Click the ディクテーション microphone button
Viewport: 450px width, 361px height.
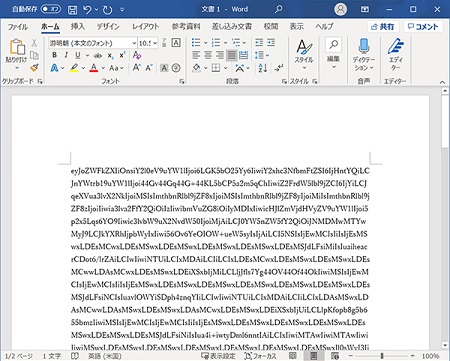click(x=364, y=55)
